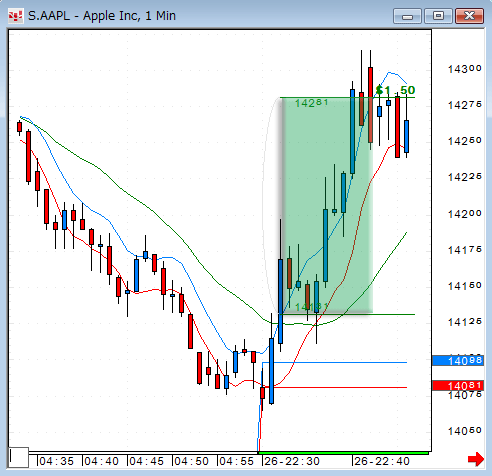
Task: Click the green session bar on time axis
Action: [343, 453]
